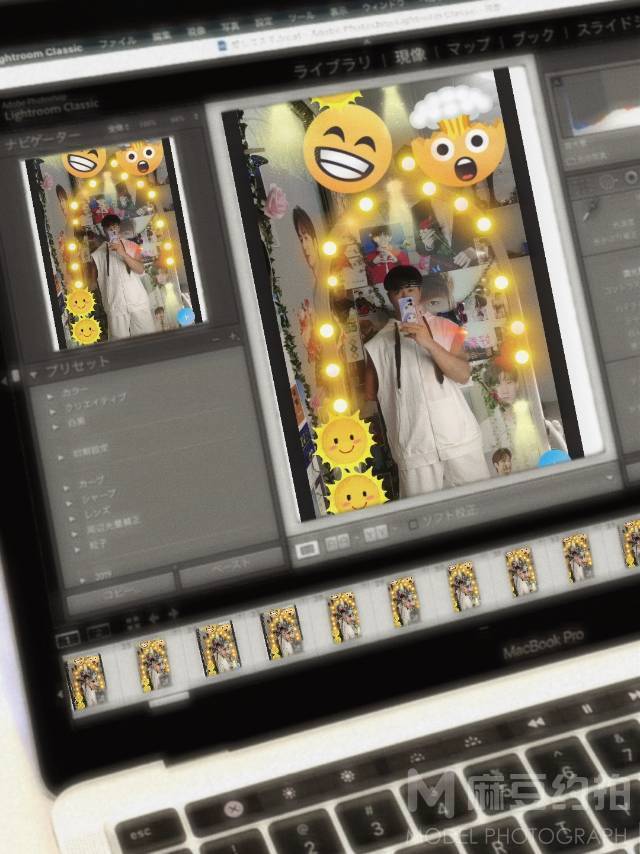Open the ブック module
Image resolution: width=640 pixels, height=854 pixels.
pyautogui.click(x=533, y=36)
